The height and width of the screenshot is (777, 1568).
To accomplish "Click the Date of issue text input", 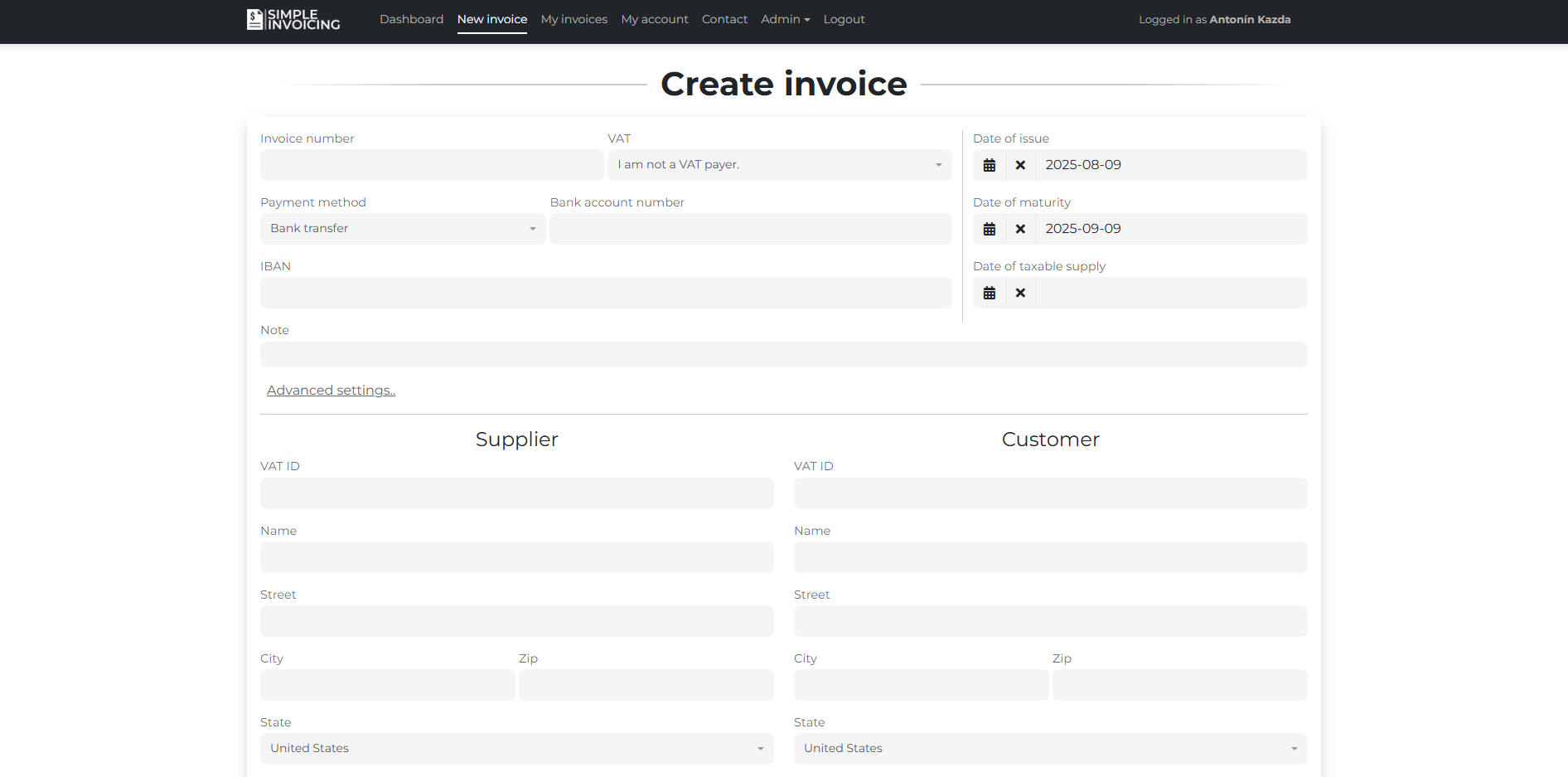I will [x=1171, y=165].
